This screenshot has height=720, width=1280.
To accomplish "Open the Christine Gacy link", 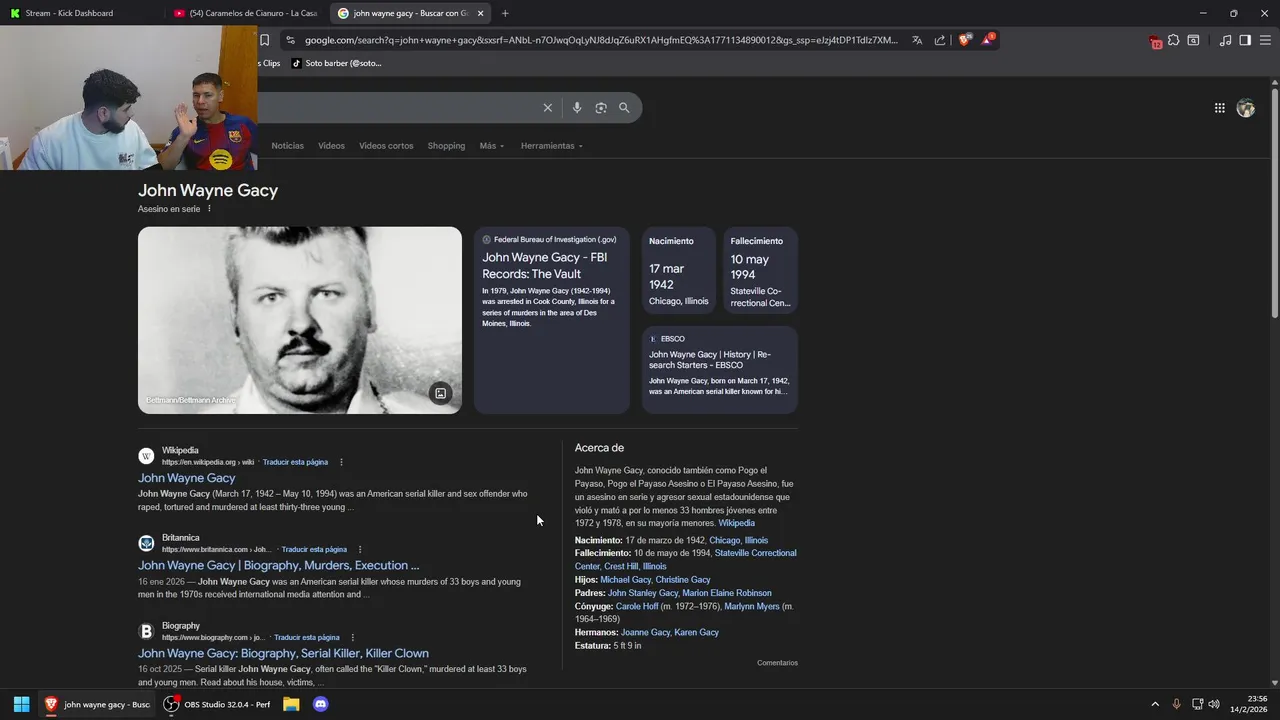I will (683, 580).
